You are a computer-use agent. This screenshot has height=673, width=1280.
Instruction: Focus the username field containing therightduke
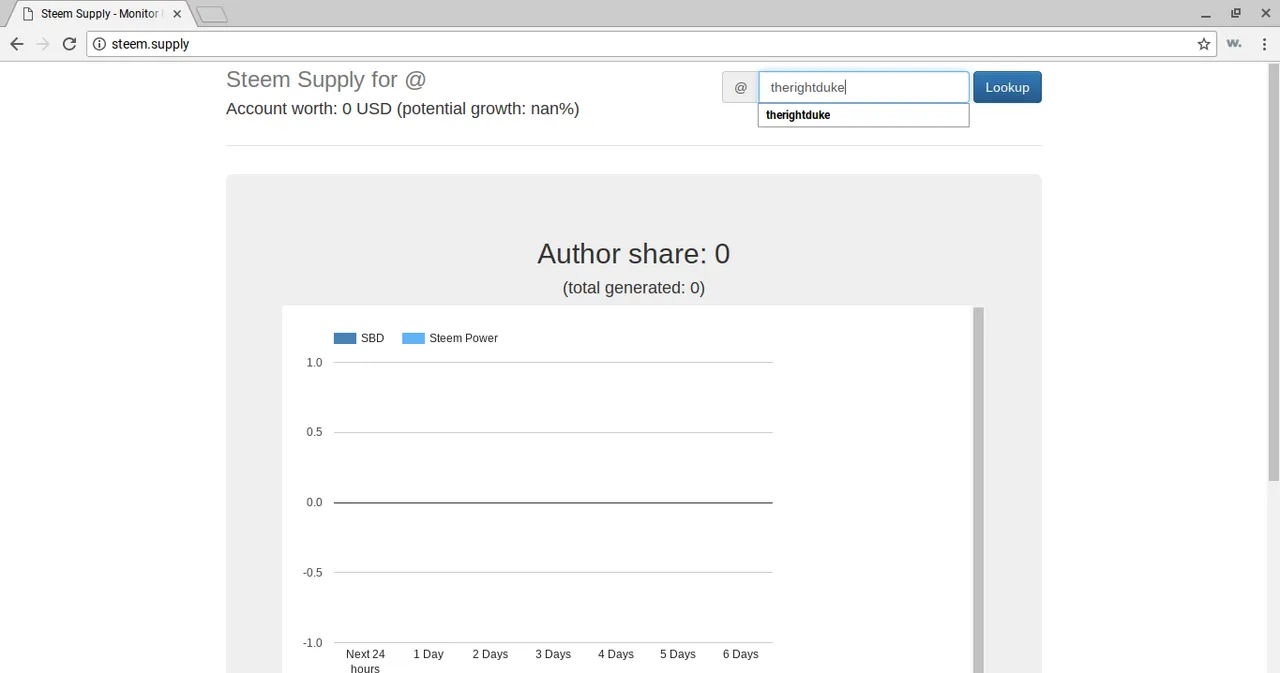[863, 87]
